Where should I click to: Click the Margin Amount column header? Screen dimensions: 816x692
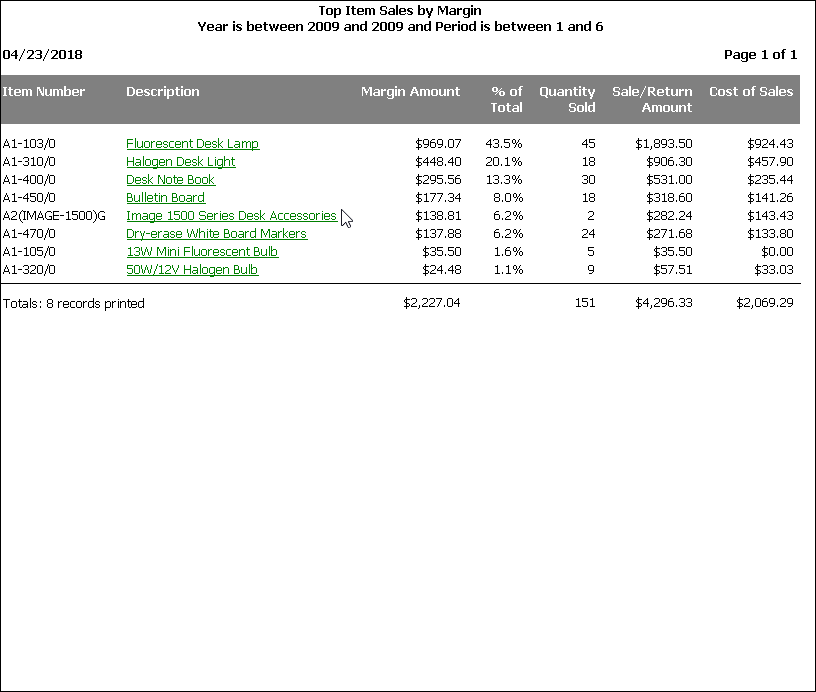pos(411,92)
